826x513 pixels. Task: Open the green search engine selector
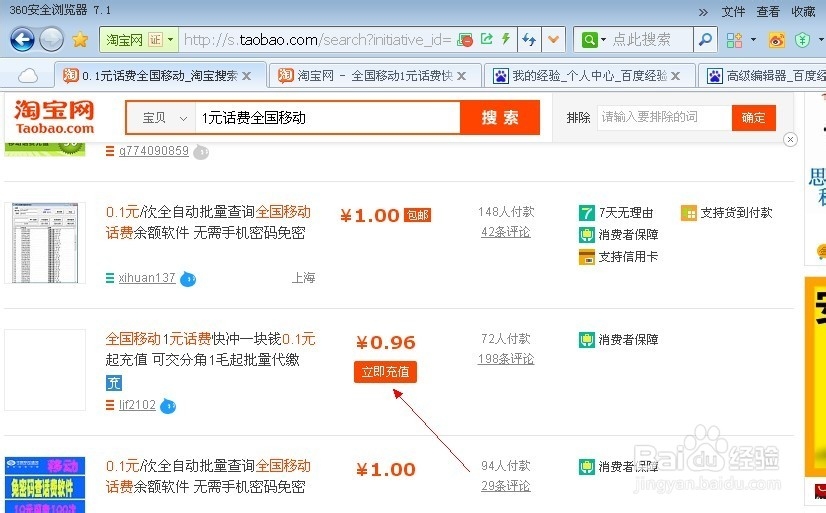593,40
